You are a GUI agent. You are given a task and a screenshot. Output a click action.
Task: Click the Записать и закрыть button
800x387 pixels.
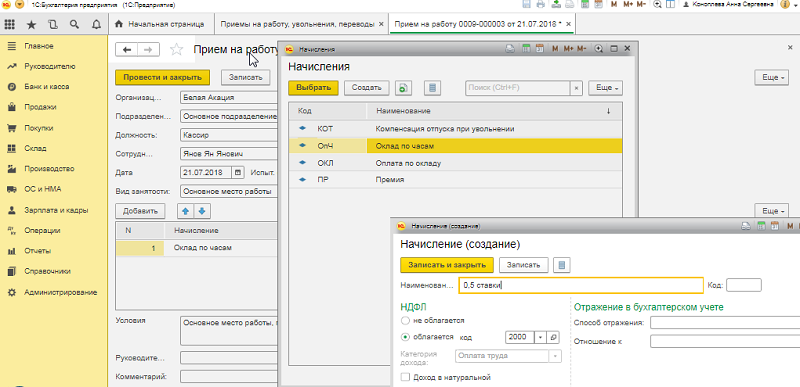(x=447, y=265)
